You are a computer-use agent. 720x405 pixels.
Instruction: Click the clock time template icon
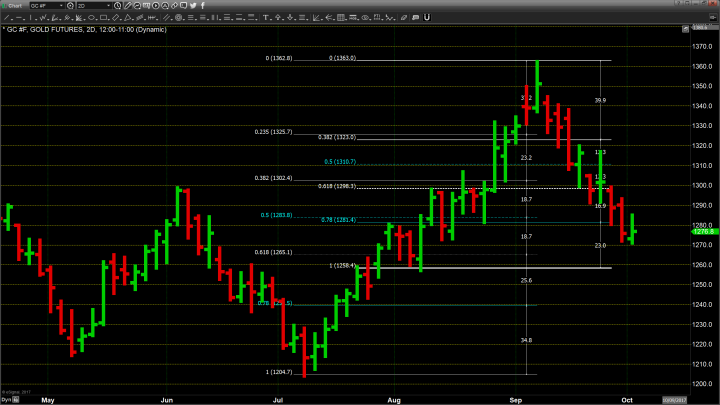click(x=118, y=6)
